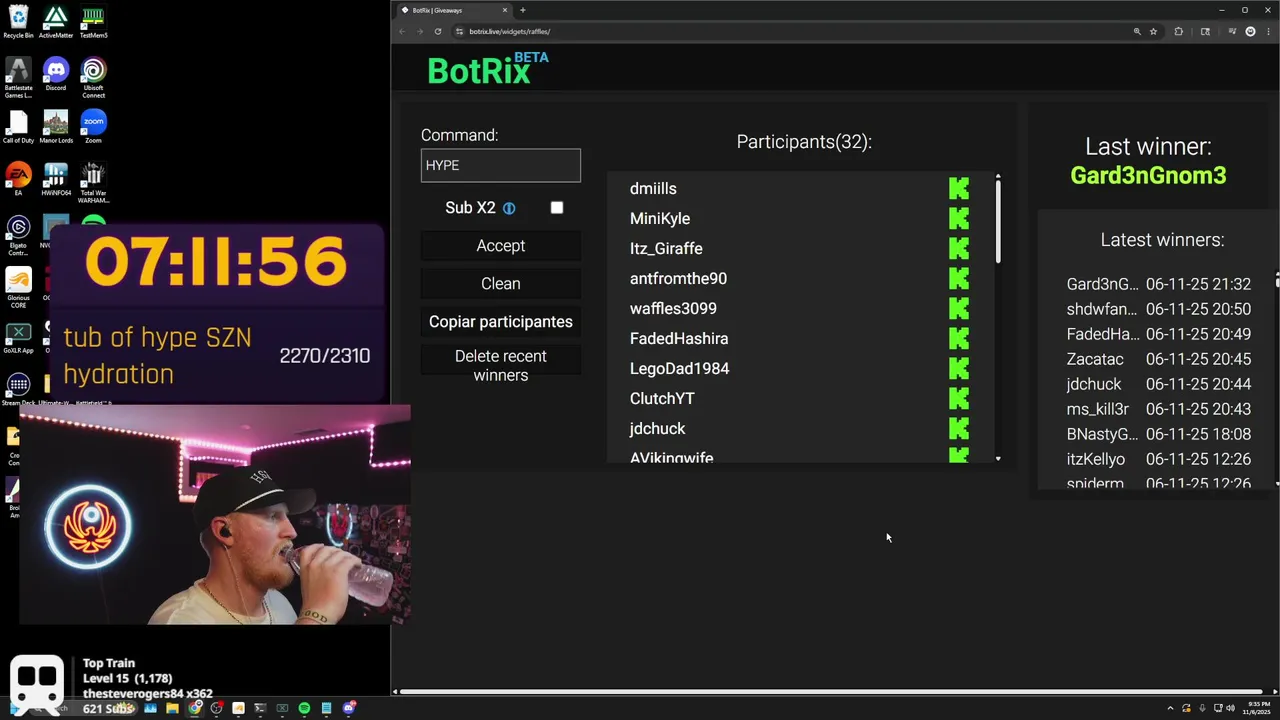
Task: Enable the Sub X2 checkbox
Action: pyautogui.click(x=557, y=208)
